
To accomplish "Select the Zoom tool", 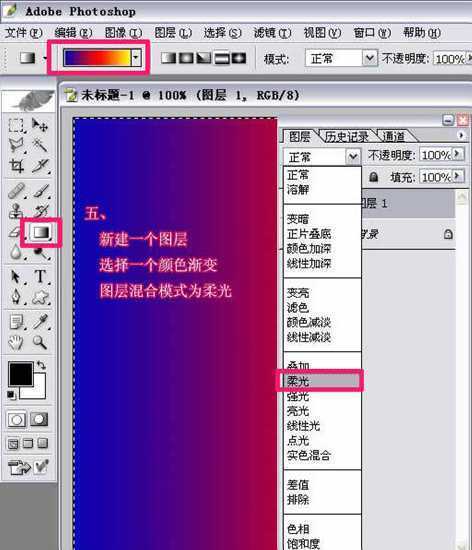I will [40, 342].
